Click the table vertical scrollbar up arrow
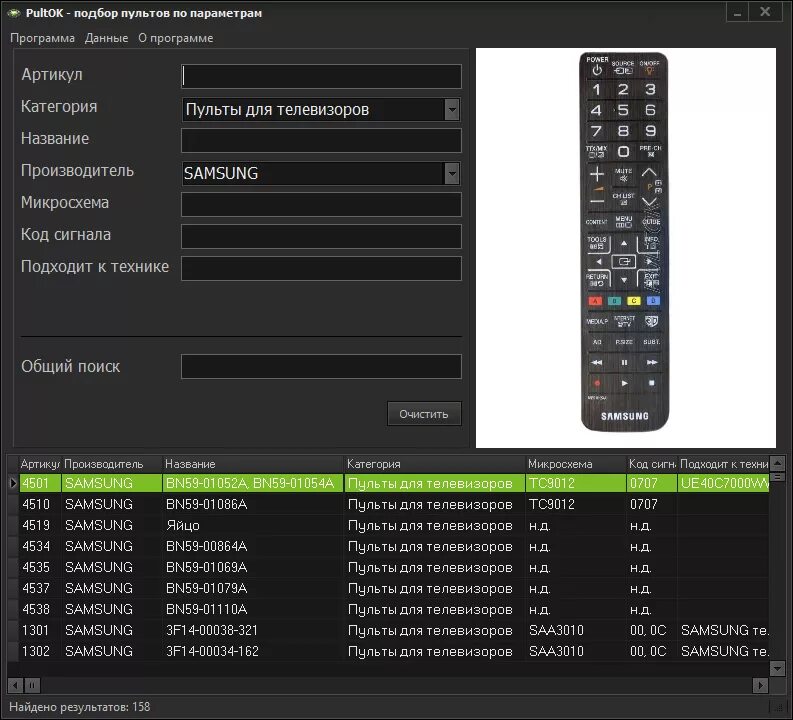The height and width of the screenshot is (720, 793). (777, 463)
